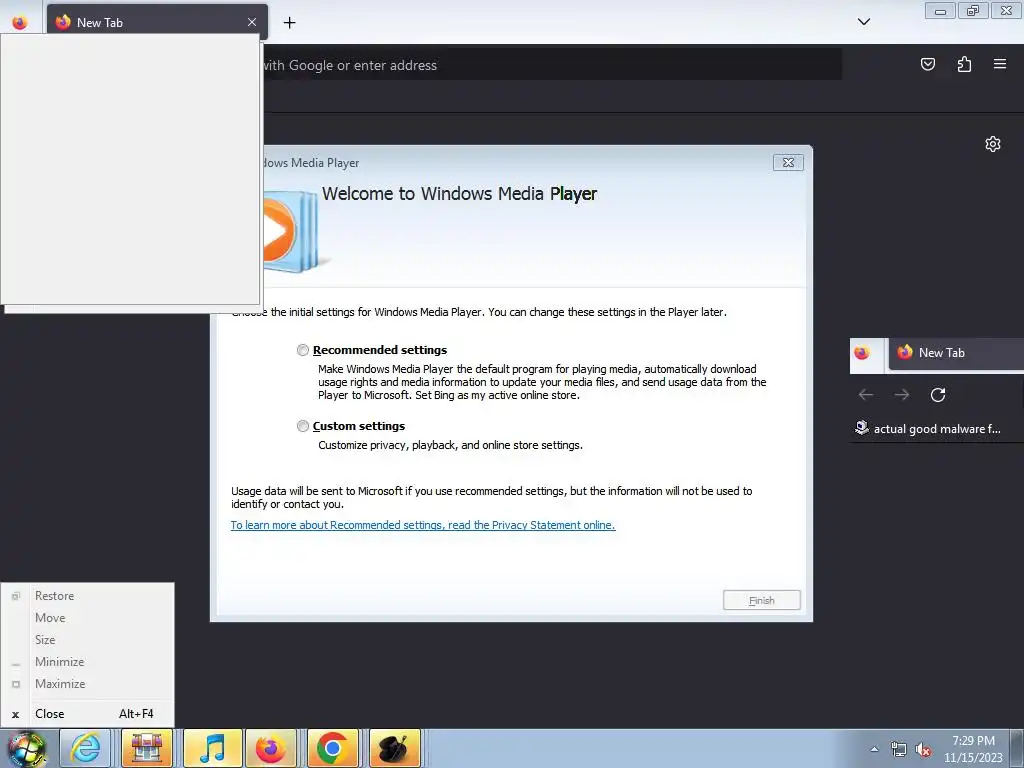
Task: Open new tab page personalize gear
Action: point(993,144)
